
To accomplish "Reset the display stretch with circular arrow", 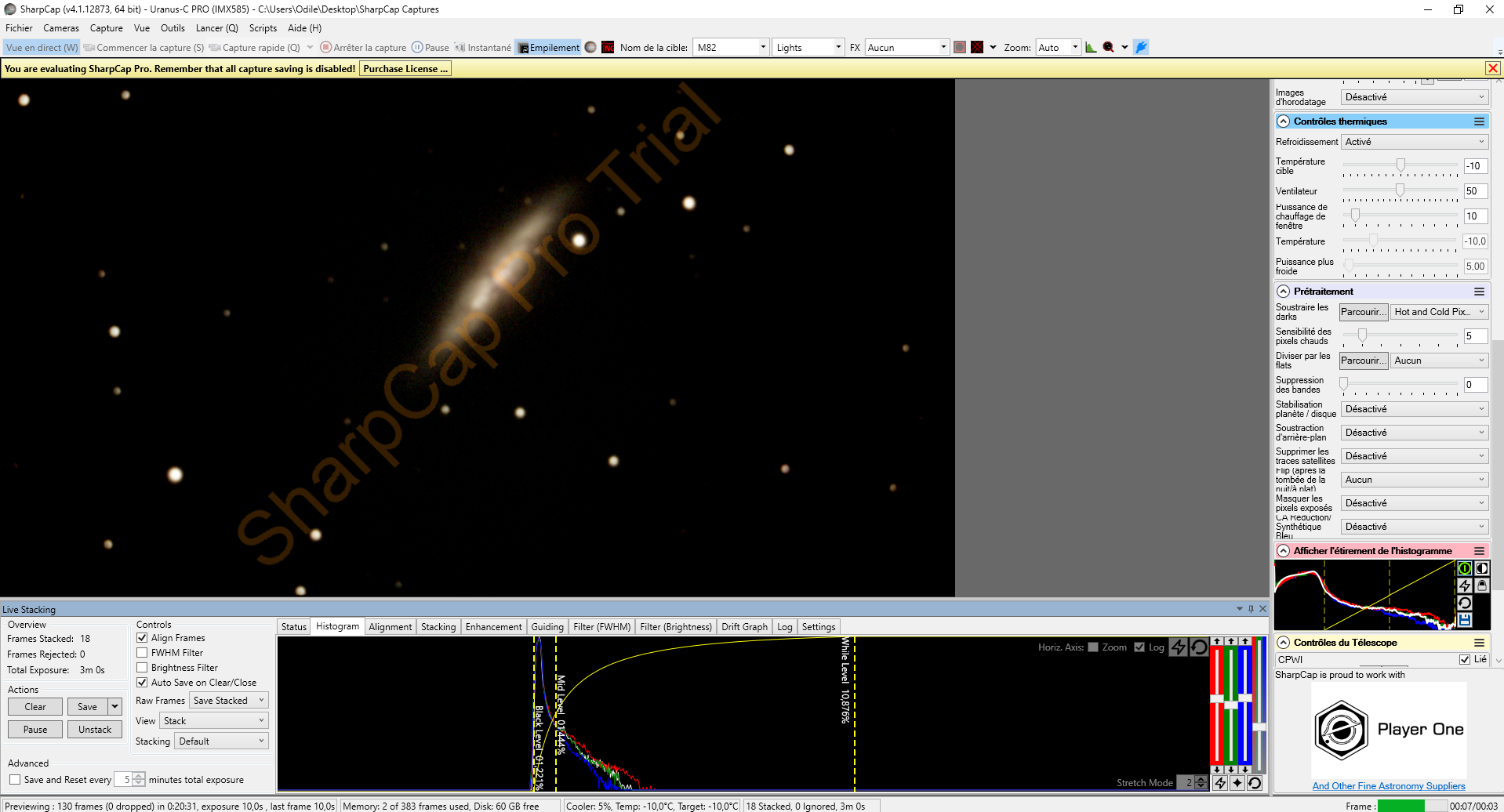I will 1464,603.
